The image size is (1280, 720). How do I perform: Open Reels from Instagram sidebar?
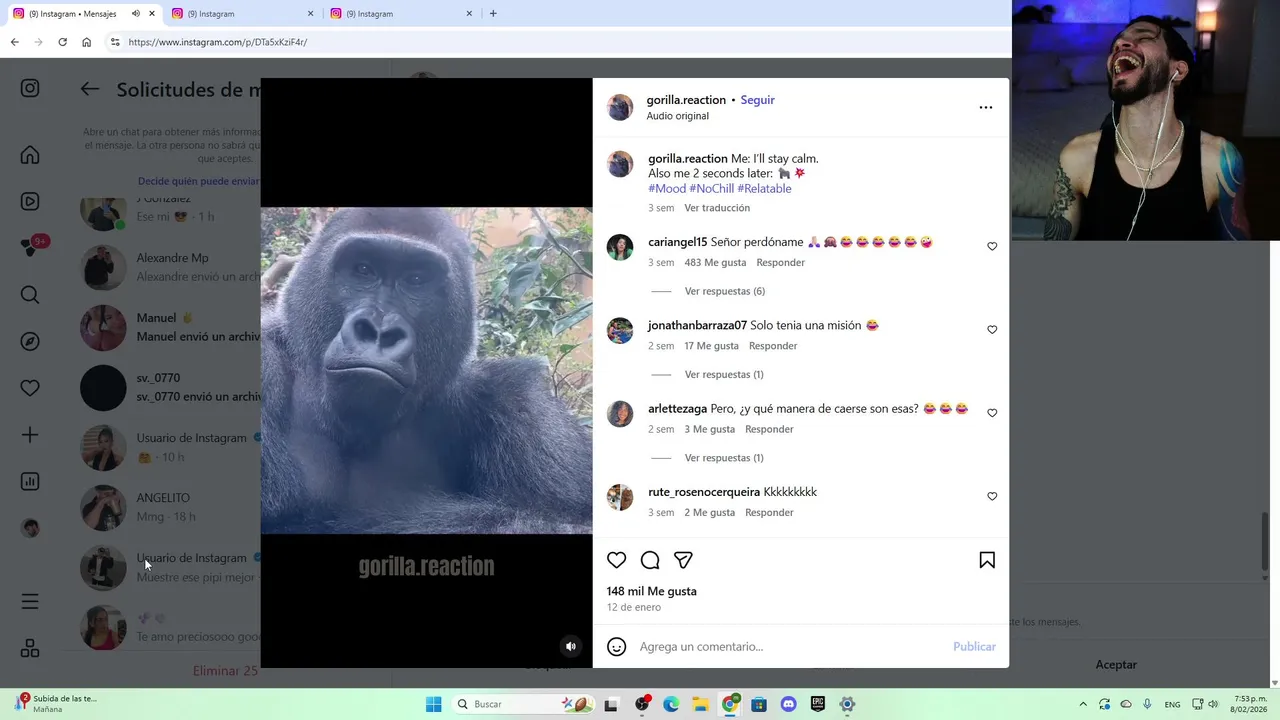pyautogui.click(x=30, y=201)
